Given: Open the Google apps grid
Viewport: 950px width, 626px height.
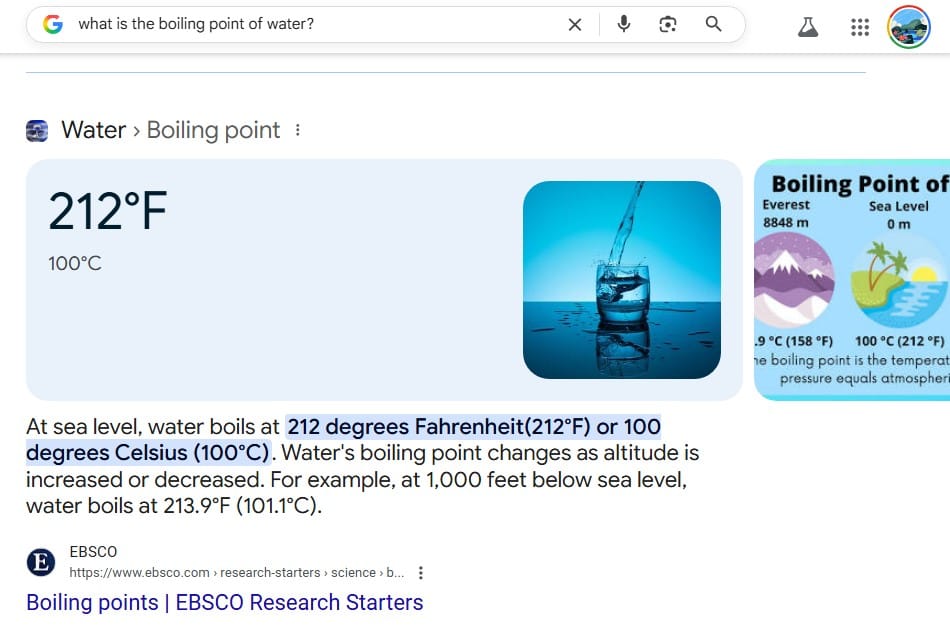Looking at the screenshot, I should tap(859, 27).
